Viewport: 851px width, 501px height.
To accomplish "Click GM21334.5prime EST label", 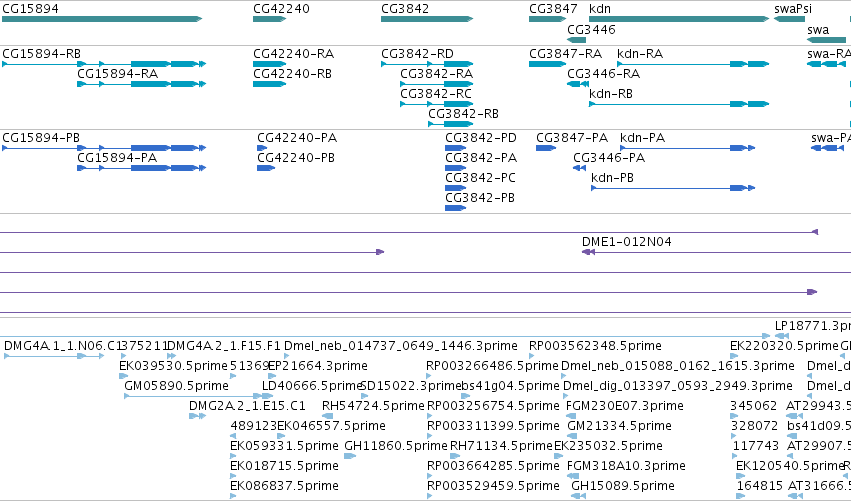I will point(619,426).
